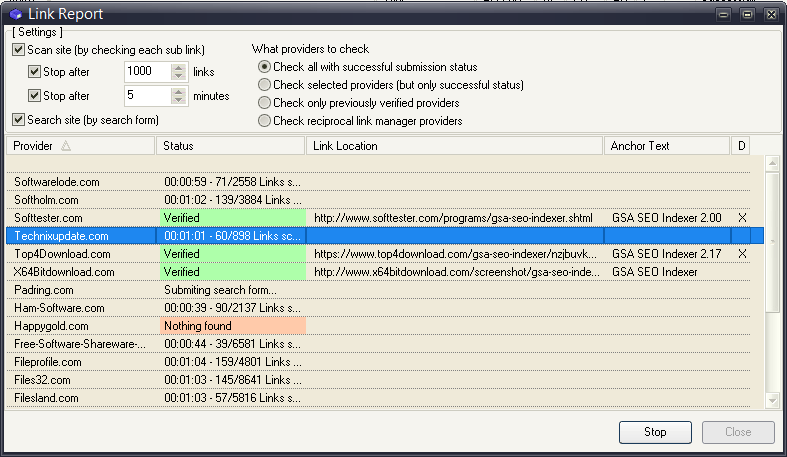
Task: Select the Softwarelode.com row
Action: (378, 182)
